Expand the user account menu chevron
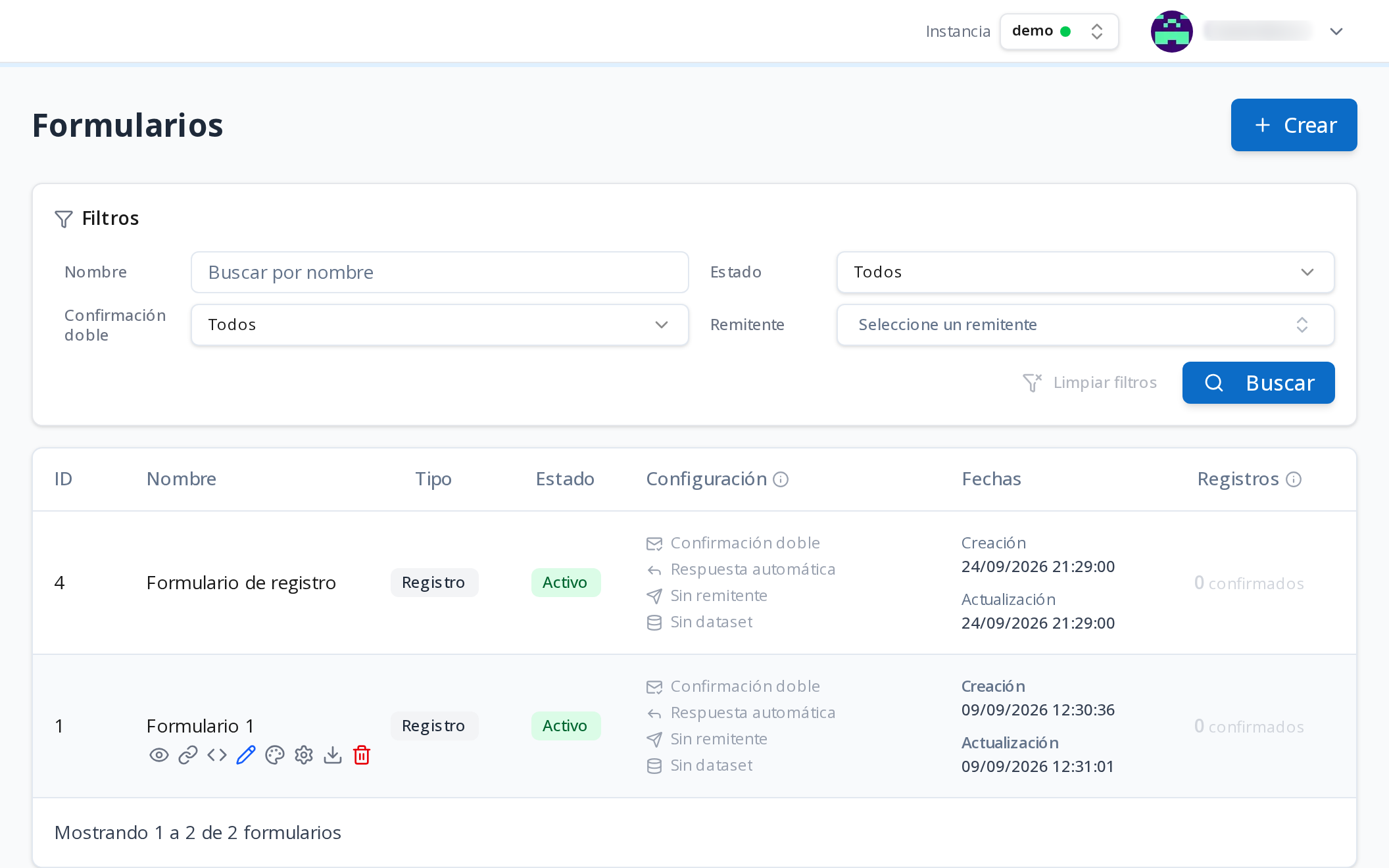Viewport: 1389px width, 868px height. pos(1336,32)
